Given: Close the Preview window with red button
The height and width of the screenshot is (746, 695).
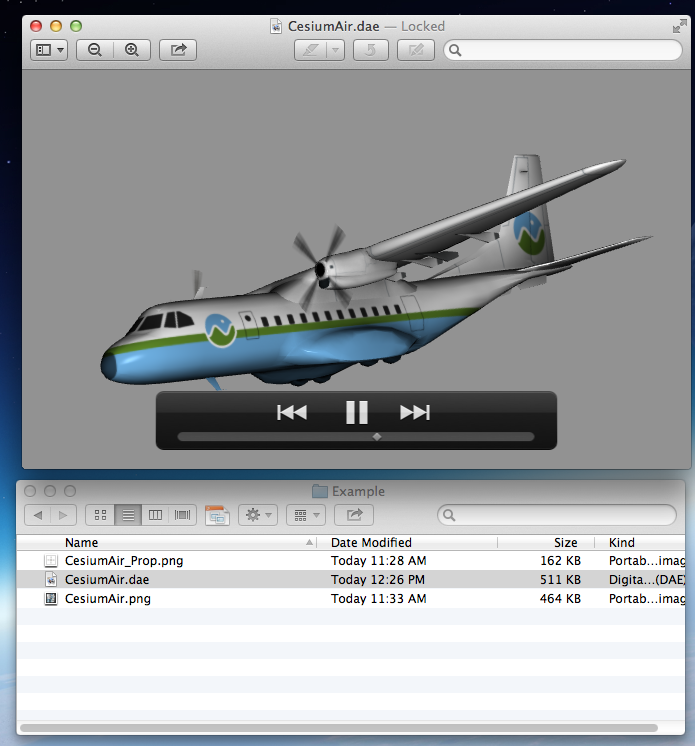Looking at the screenshot, I should point(36,26).
